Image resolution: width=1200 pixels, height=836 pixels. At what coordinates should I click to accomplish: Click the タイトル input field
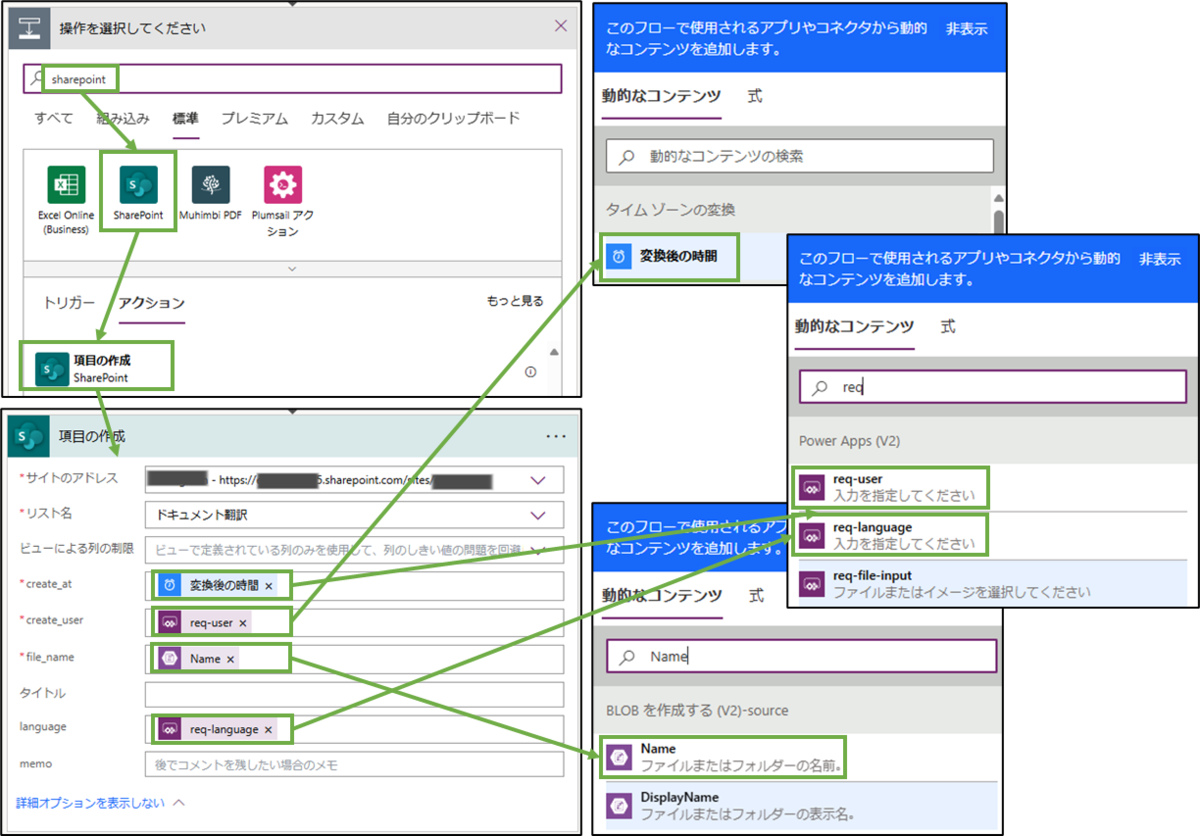(x=354, y=694)
